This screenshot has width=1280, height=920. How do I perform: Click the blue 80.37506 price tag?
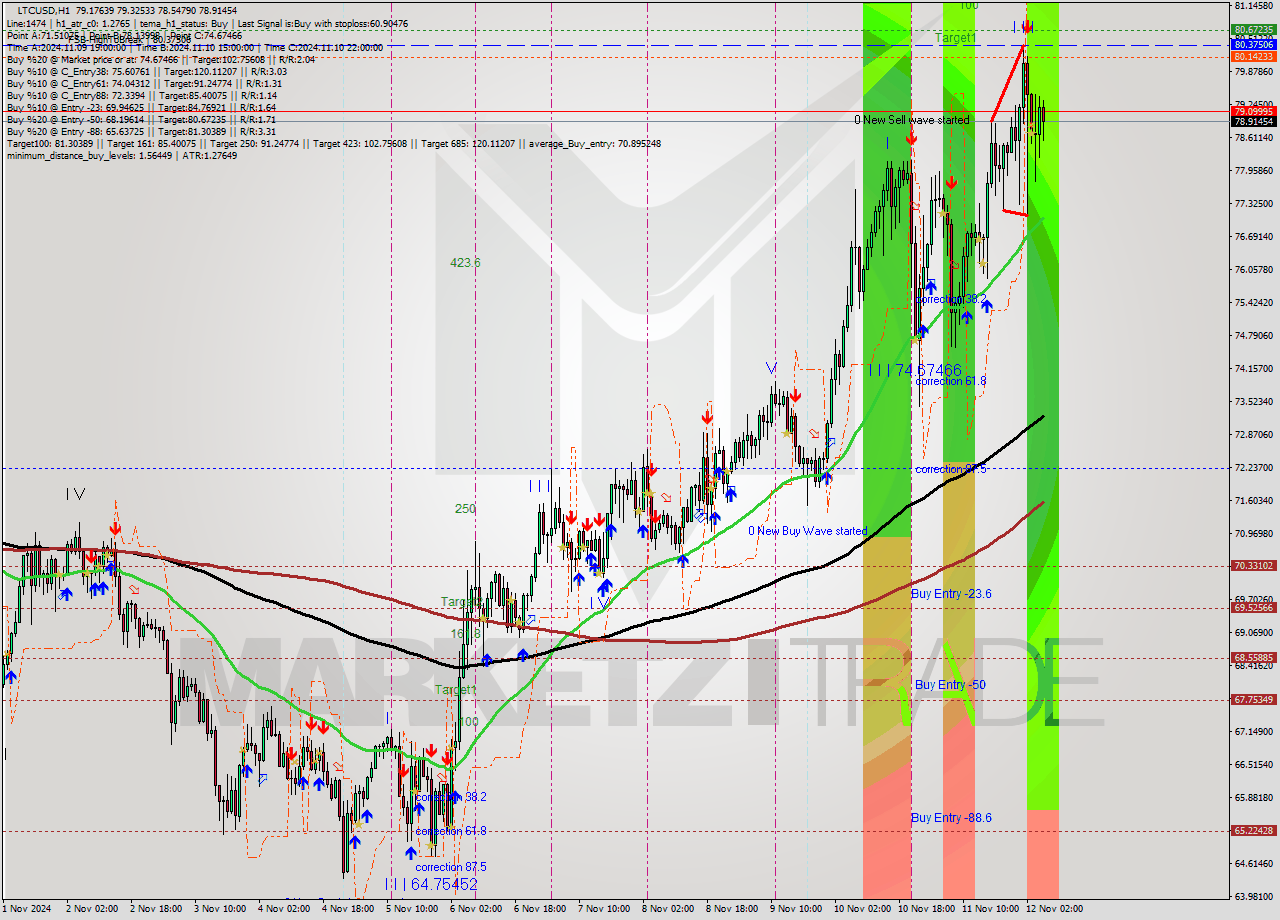[x=1253, y=44]
